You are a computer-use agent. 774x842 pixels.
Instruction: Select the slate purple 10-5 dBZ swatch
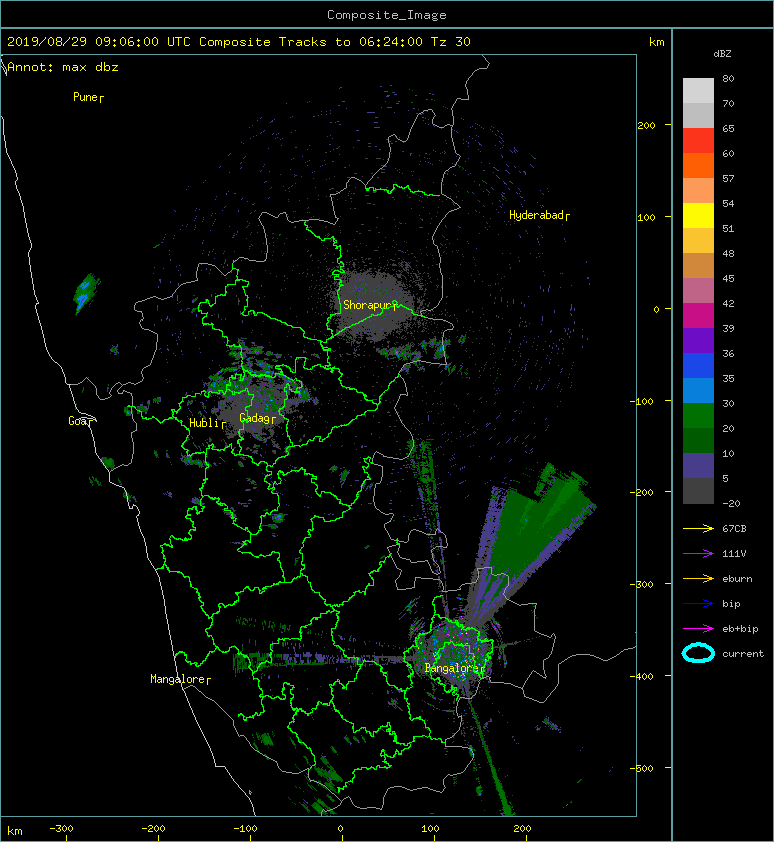pyautogui.click(x=698, y=466)
